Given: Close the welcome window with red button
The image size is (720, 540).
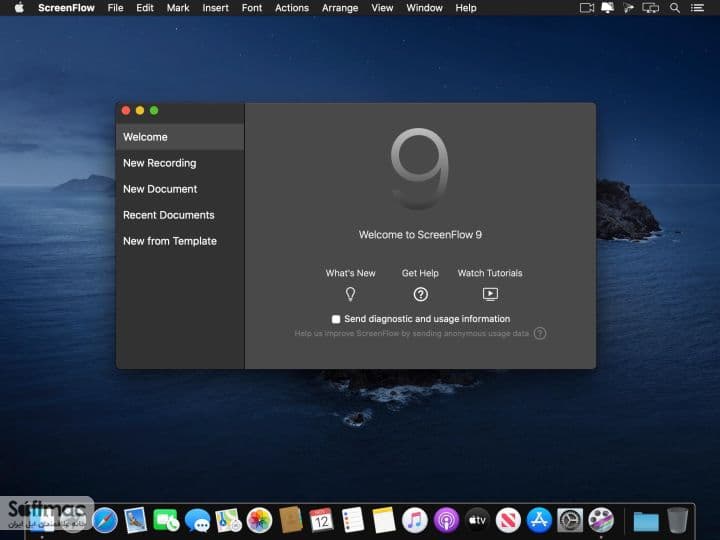Looking at the screenshot, I should [126, 111].
